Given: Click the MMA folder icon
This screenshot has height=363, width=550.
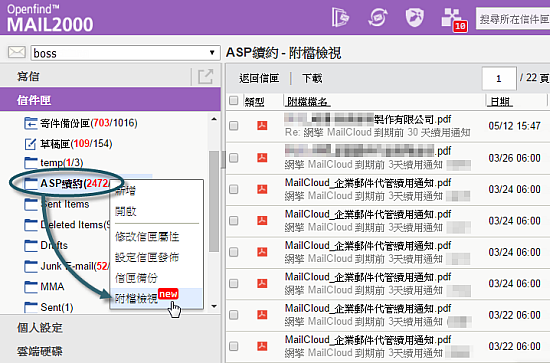Looking at the screenshot, I should (31, 287).
